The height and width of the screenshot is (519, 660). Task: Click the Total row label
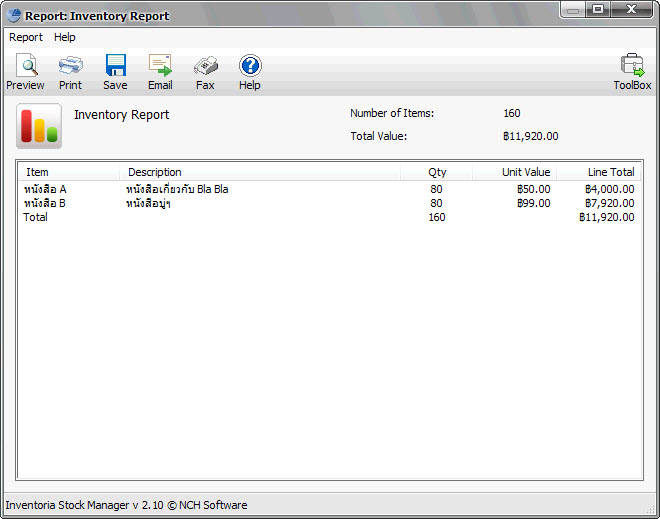35,217
